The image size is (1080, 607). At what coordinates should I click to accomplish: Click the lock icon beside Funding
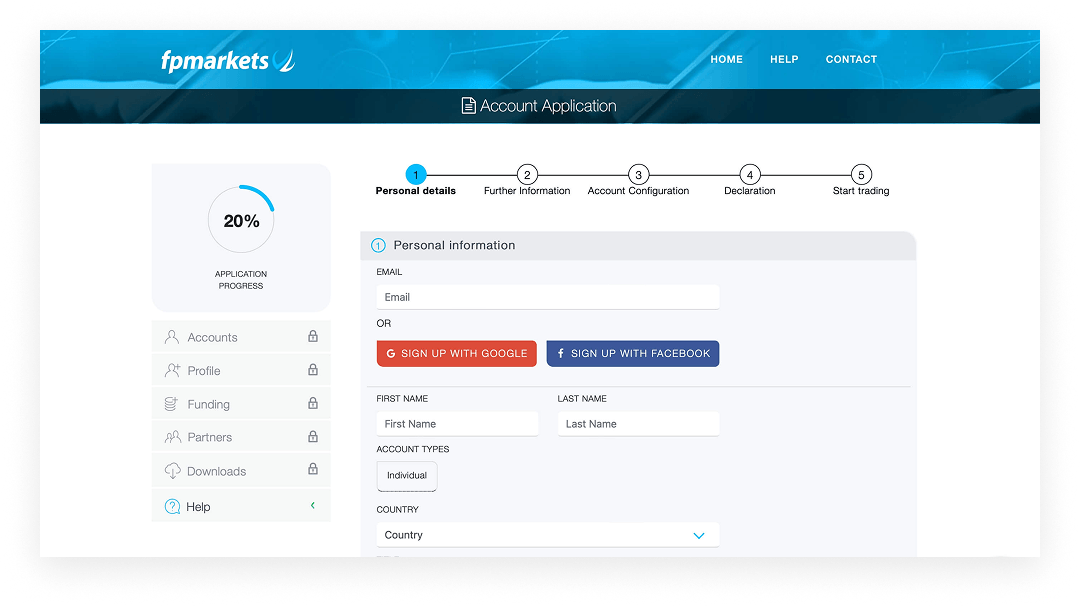tap(313, 404)
